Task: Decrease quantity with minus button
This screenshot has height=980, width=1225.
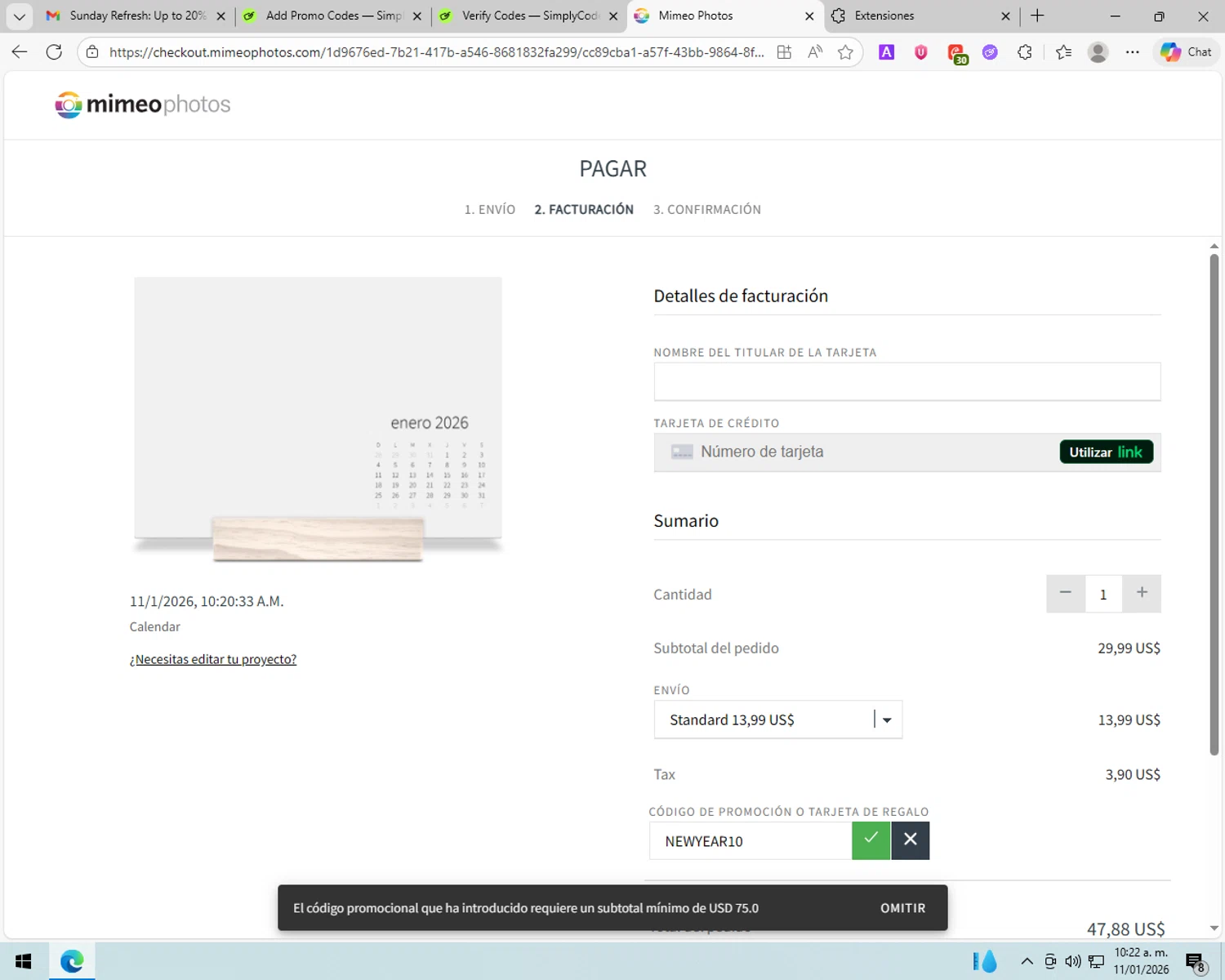Action: click(x=1066, y=594)
